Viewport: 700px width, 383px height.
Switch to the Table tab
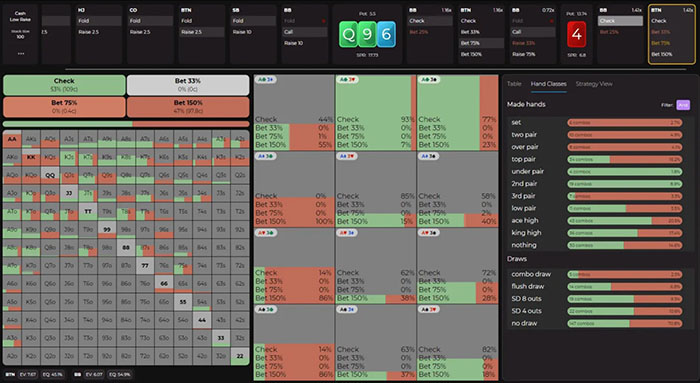click(514, 84)
